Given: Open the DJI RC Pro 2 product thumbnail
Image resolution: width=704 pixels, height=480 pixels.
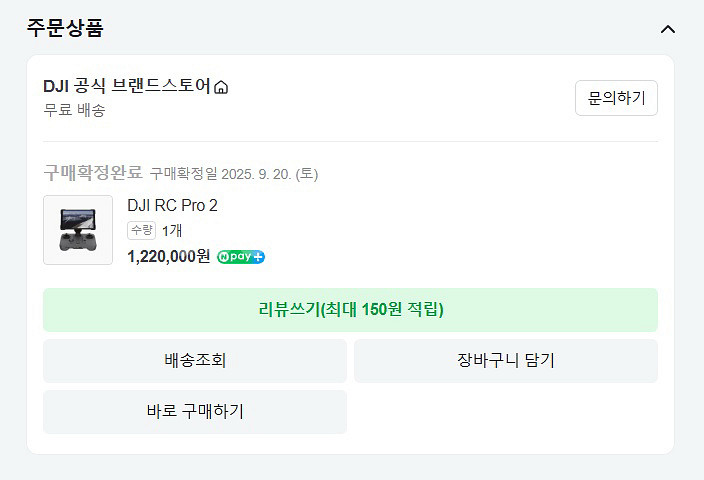Looking at the screenshot, I should click(78, 230).
